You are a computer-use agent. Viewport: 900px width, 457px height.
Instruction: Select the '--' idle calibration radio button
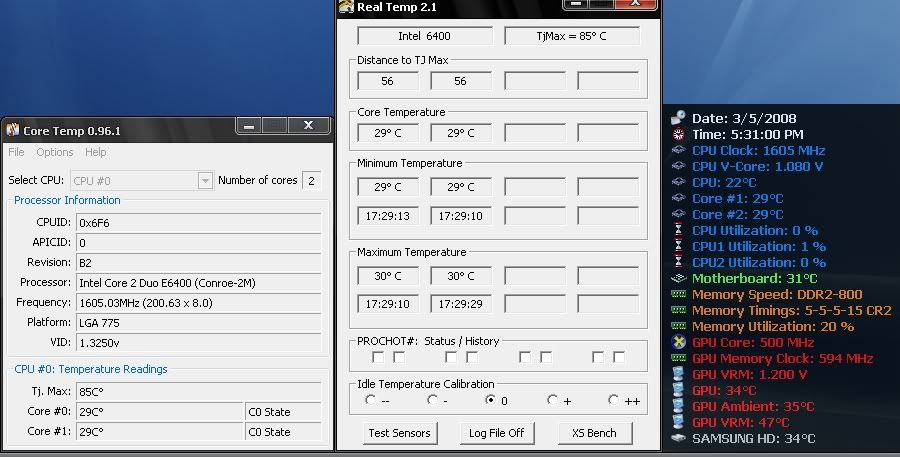click(x=370, y=400)
